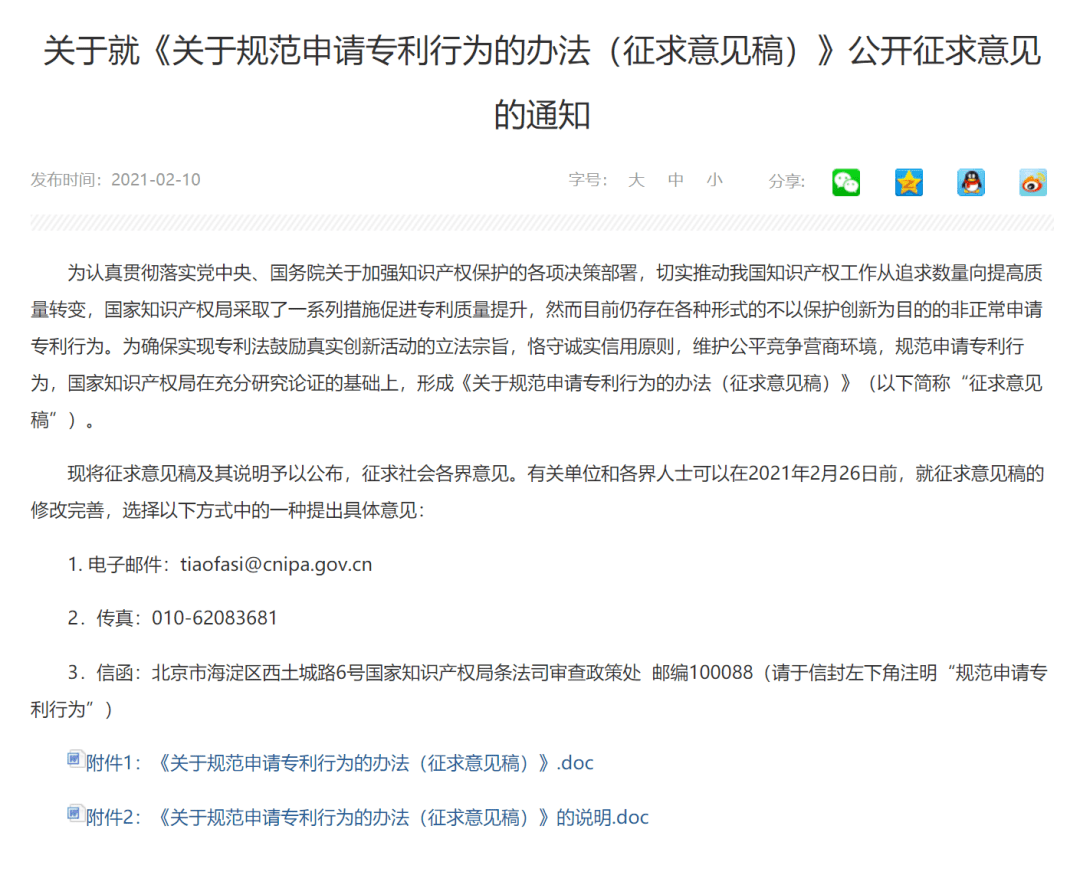The height and width of the screenshot is (885, 1080).
Task: Open attachment 附件1 征求意见稿.doc
Action: click(340, 763)
